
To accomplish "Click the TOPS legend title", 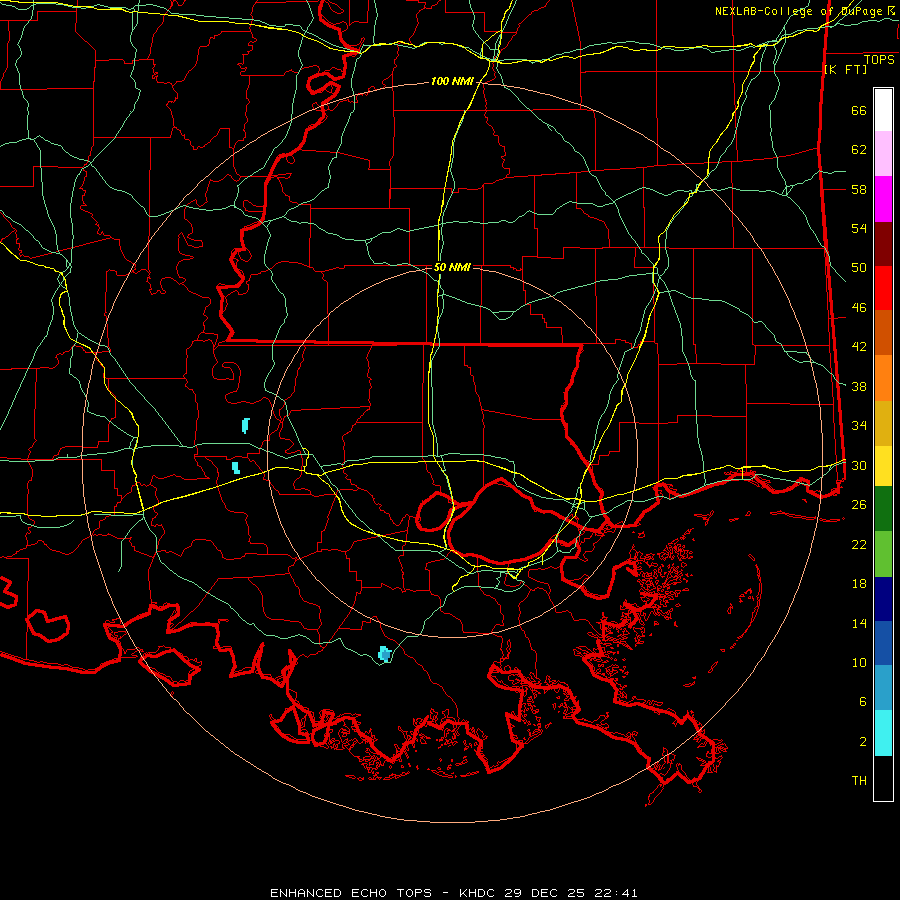I will tap(879, 60).
